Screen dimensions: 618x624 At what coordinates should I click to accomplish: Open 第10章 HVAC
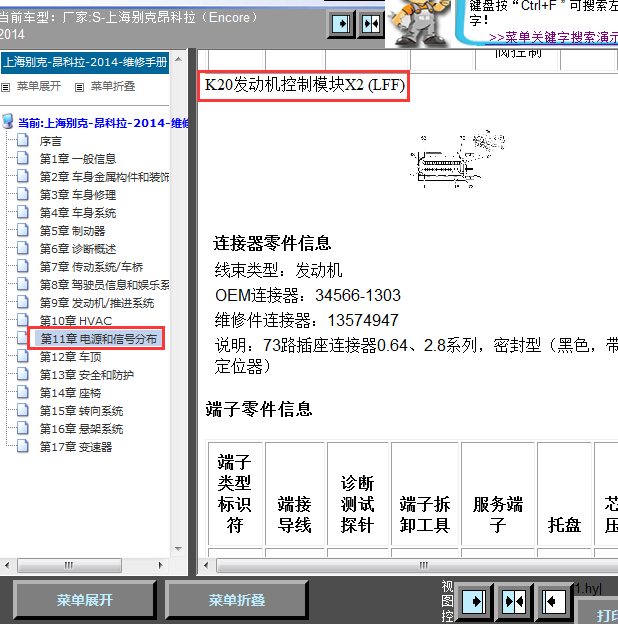[x=76, y=321]
